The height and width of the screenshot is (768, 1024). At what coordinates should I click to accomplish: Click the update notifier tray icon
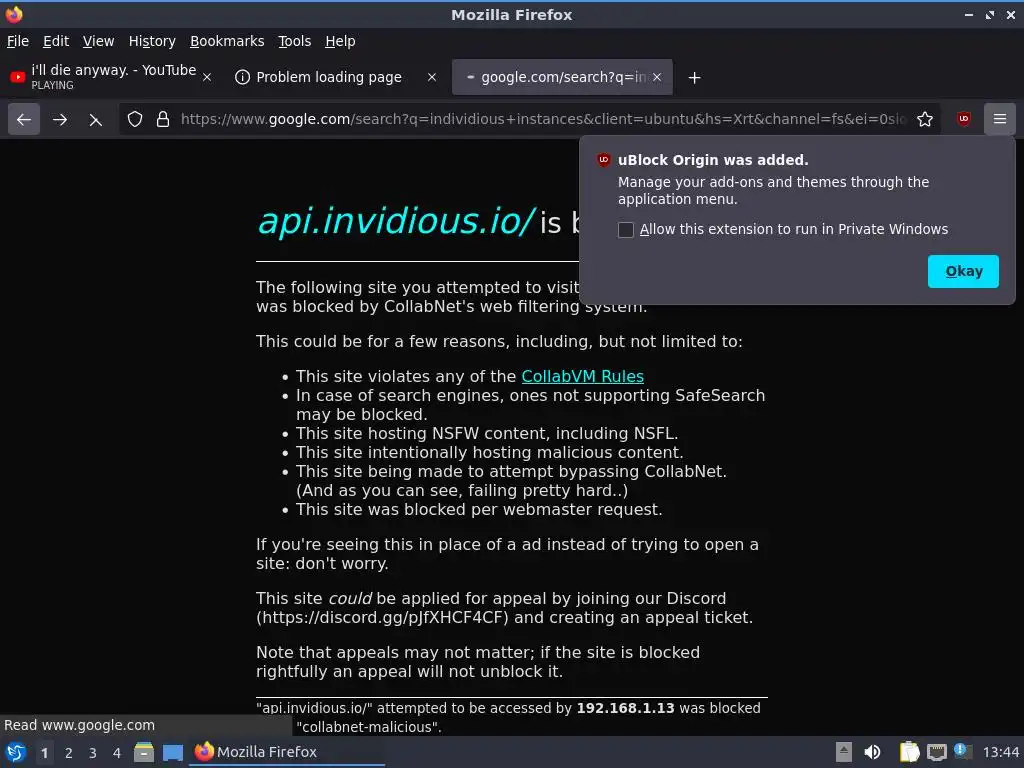click(963, 751)
